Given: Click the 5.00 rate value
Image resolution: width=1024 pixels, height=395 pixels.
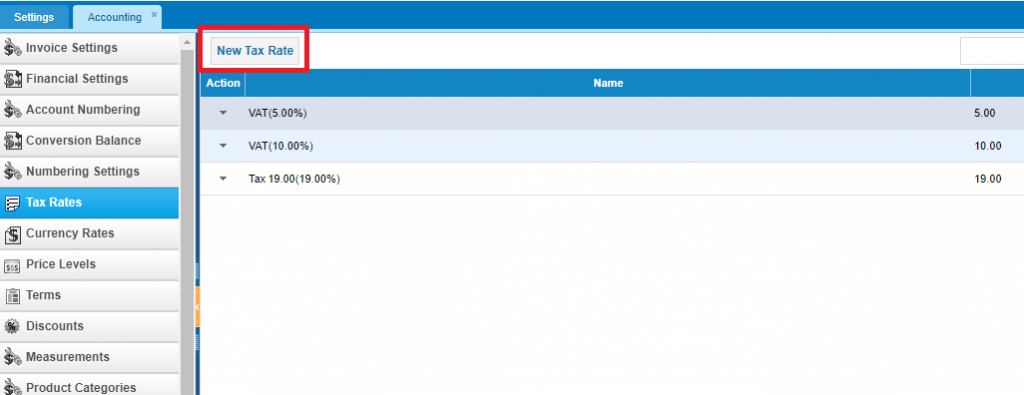Looking at the screenshot, I should [984, 113].
